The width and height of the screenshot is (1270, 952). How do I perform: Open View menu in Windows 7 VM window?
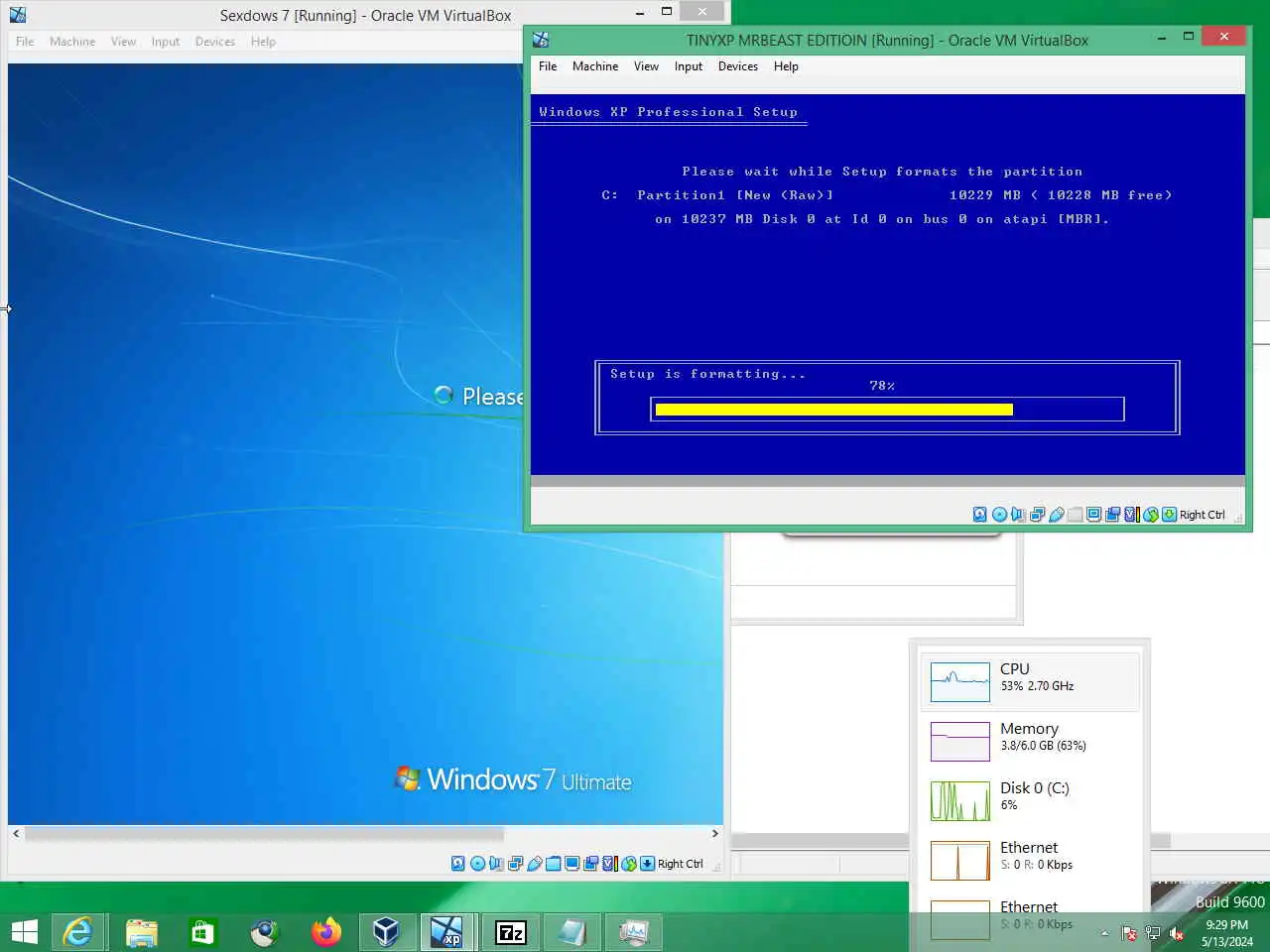tap(123, 42)
